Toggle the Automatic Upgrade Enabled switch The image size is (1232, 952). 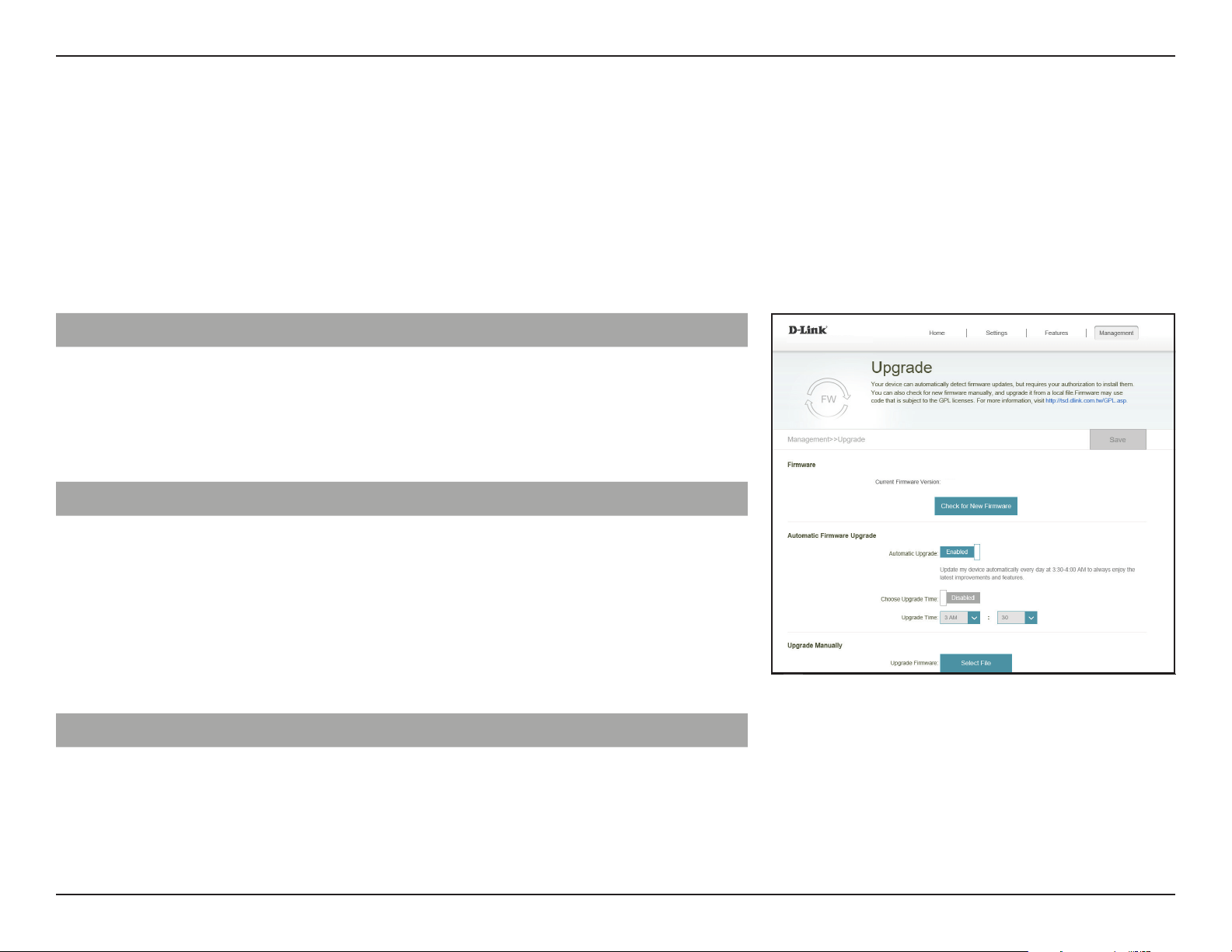tap(960, 553)
